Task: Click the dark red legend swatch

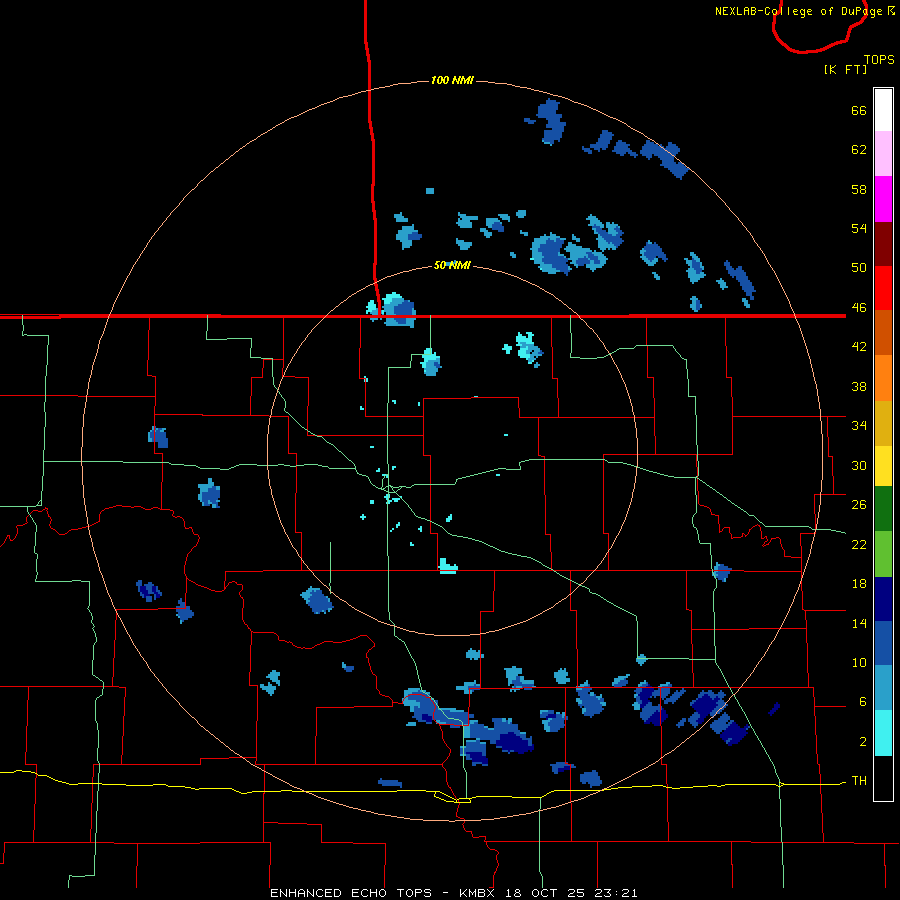Action: (883, 244)
